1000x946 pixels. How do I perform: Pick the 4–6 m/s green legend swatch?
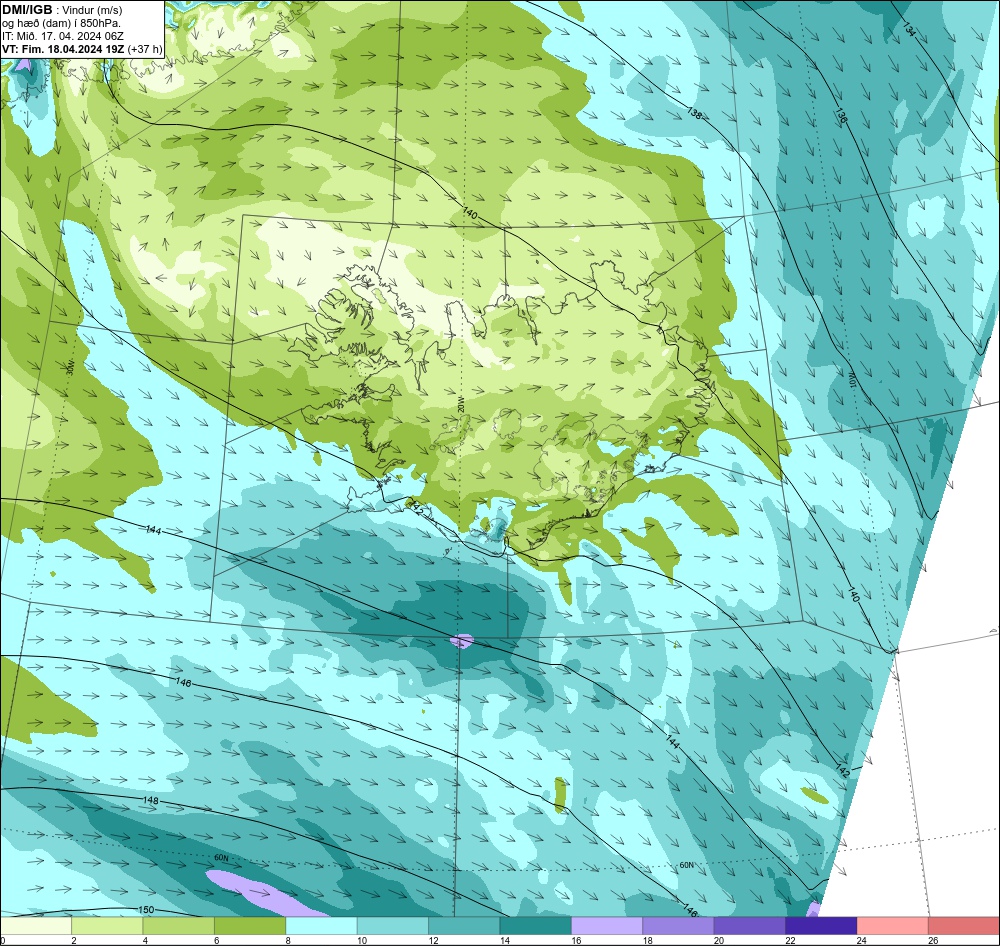179,926
